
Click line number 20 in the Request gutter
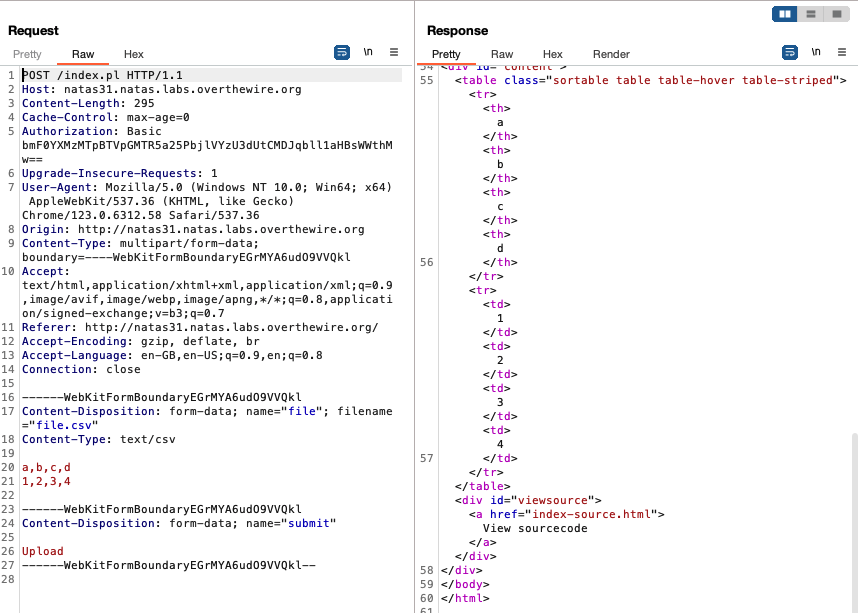[11, 467]
